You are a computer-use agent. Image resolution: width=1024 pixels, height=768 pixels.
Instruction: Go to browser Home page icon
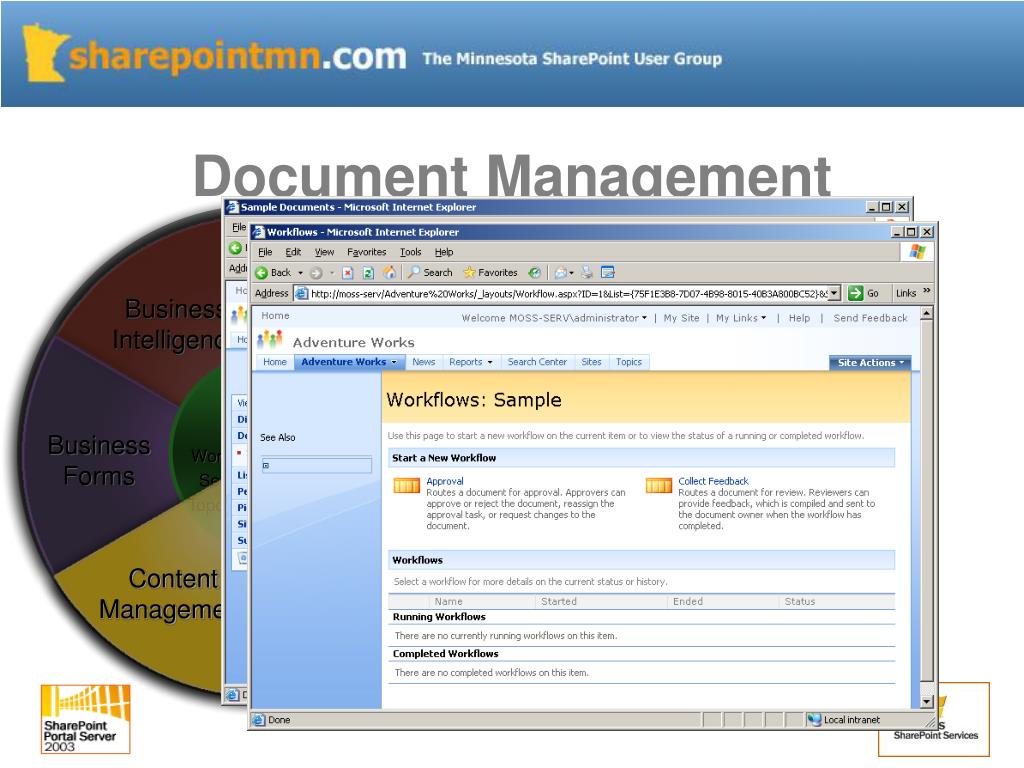(390, 272)
